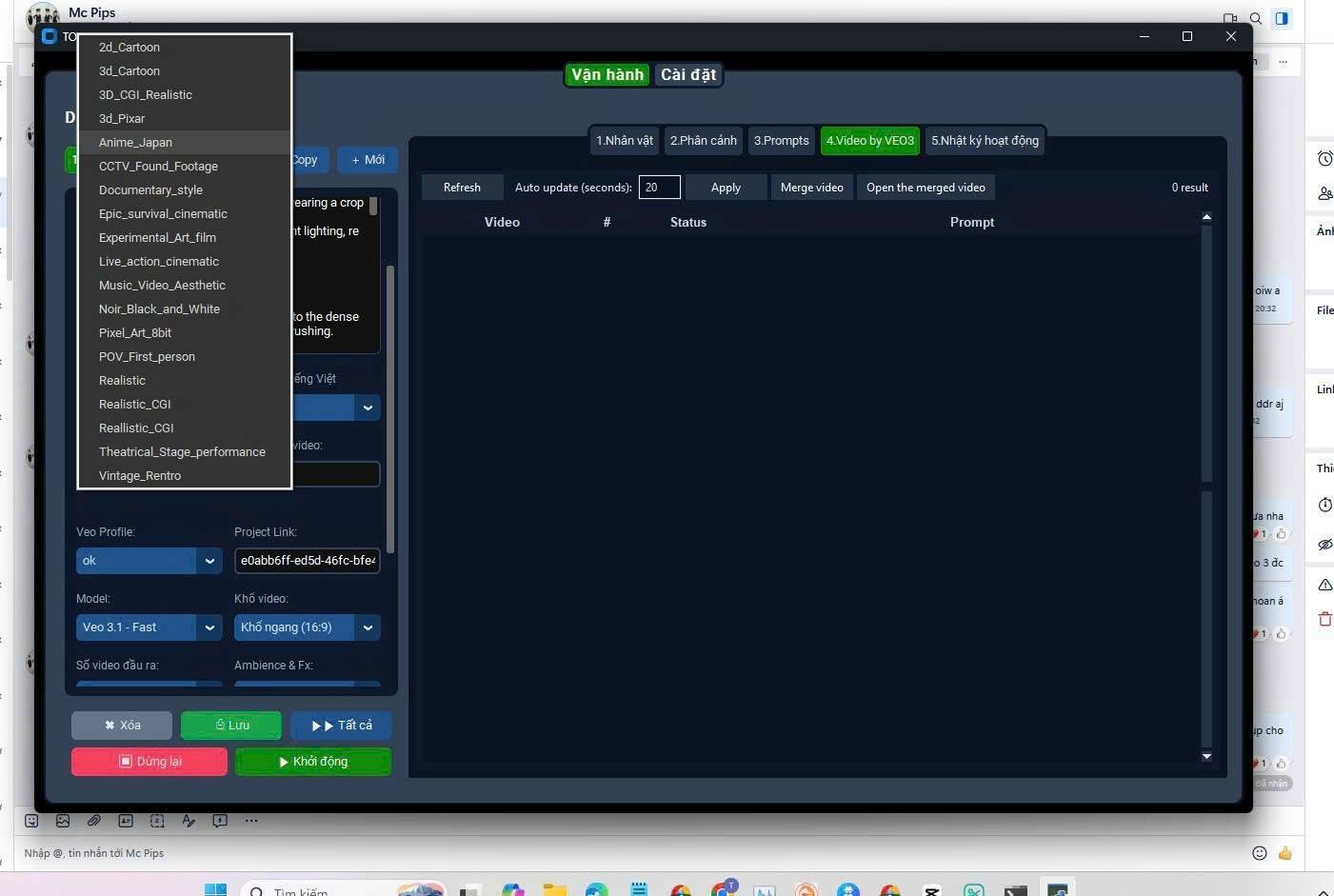This screenshot has height=896, width=1334.
Task: Open the Model dropdown showing Veo 3.1 - Fast
Action: pos(209,627)
